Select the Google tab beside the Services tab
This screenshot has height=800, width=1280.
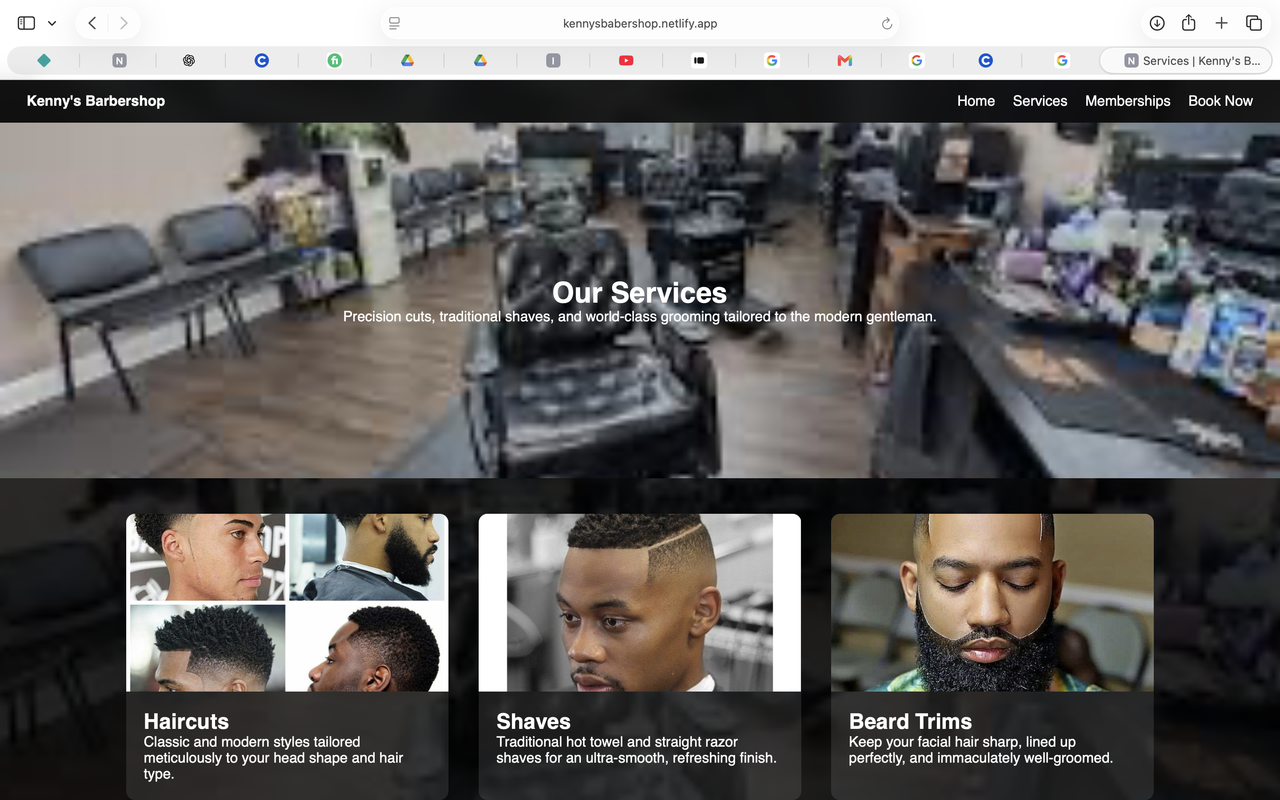point(1062,60)
